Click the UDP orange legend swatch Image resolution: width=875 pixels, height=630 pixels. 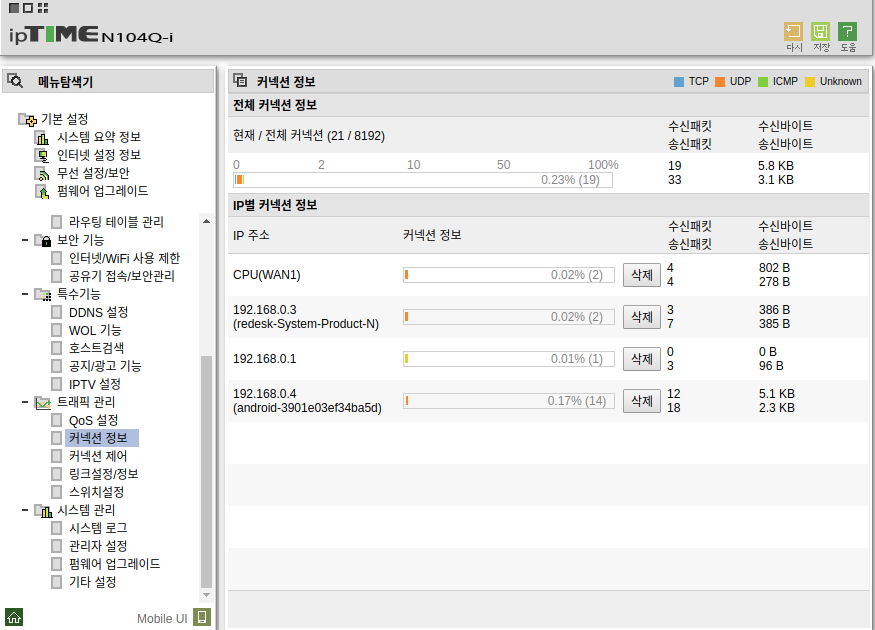click(720, 82)
